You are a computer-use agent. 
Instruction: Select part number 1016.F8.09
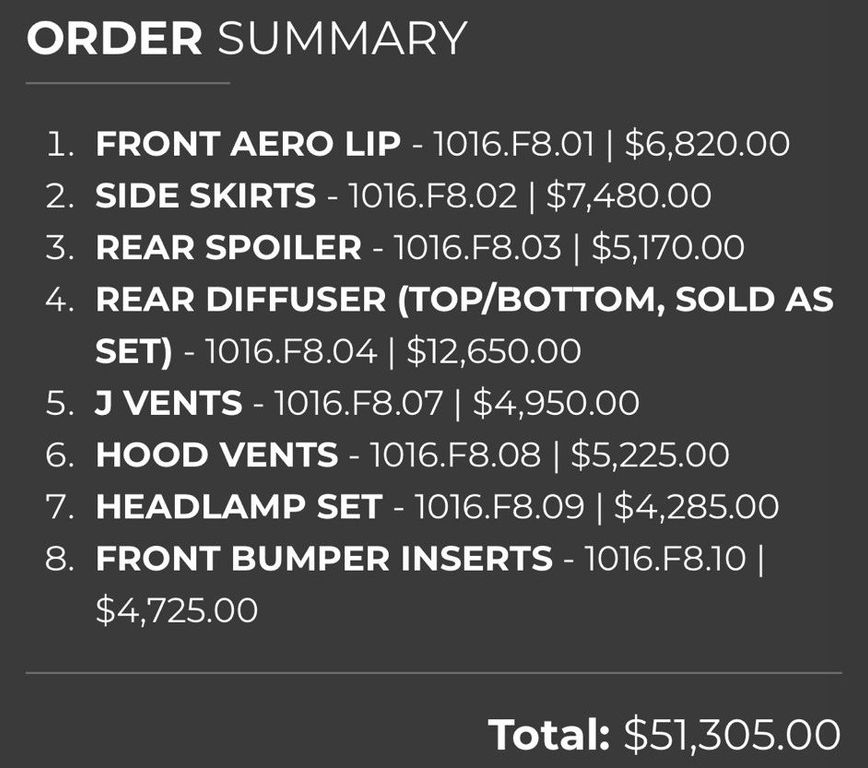[x=498, y=507]
